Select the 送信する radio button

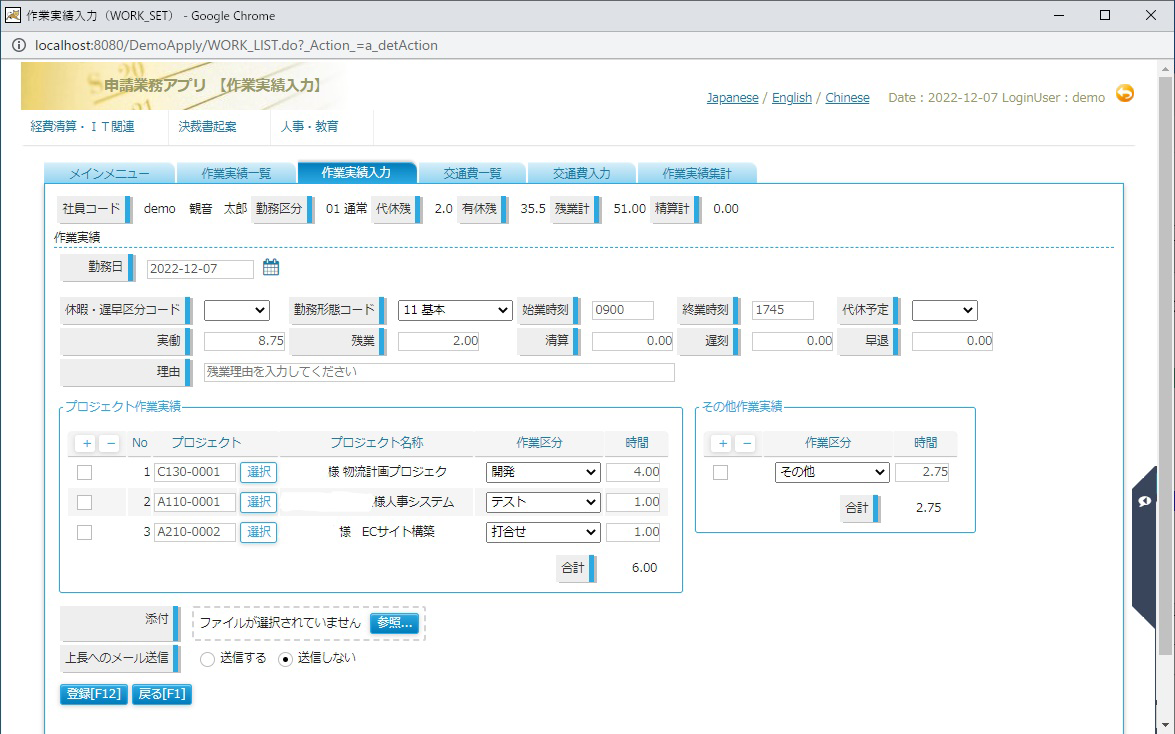208,659
